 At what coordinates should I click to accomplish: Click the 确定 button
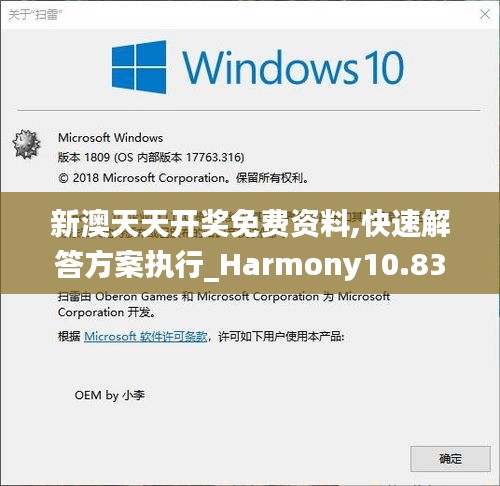click(450, 459)
